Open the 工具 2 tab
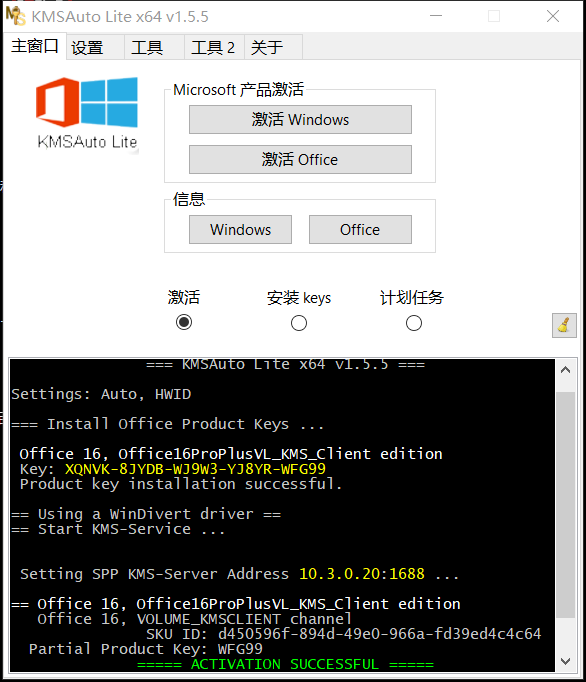The width and height of the screenshot is (586, 682). [x=214, y=47]
